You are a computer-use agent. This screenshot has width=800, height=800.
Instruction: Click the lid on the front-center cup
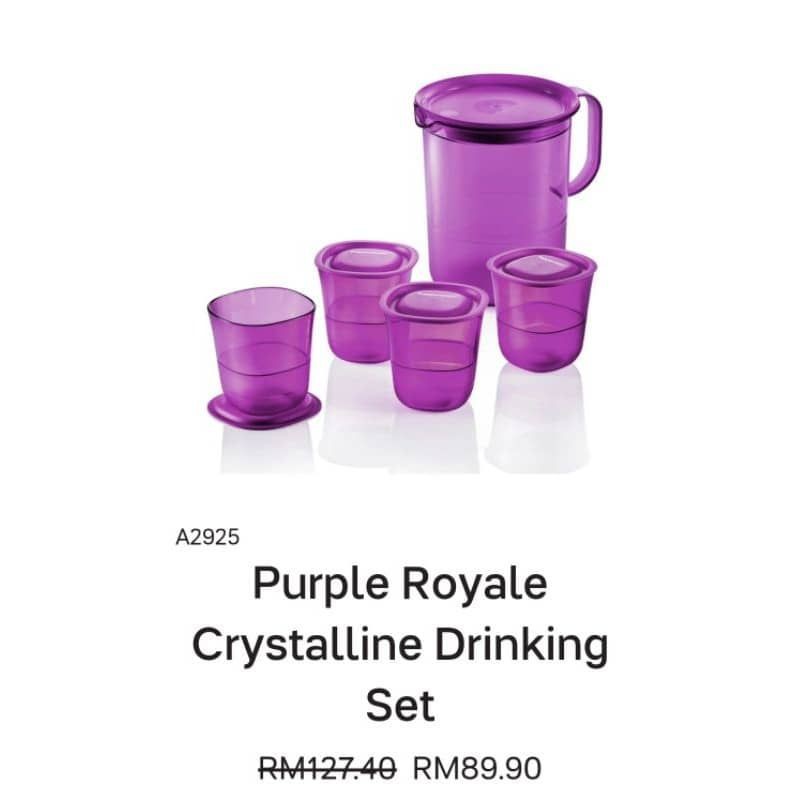point(434,301)
